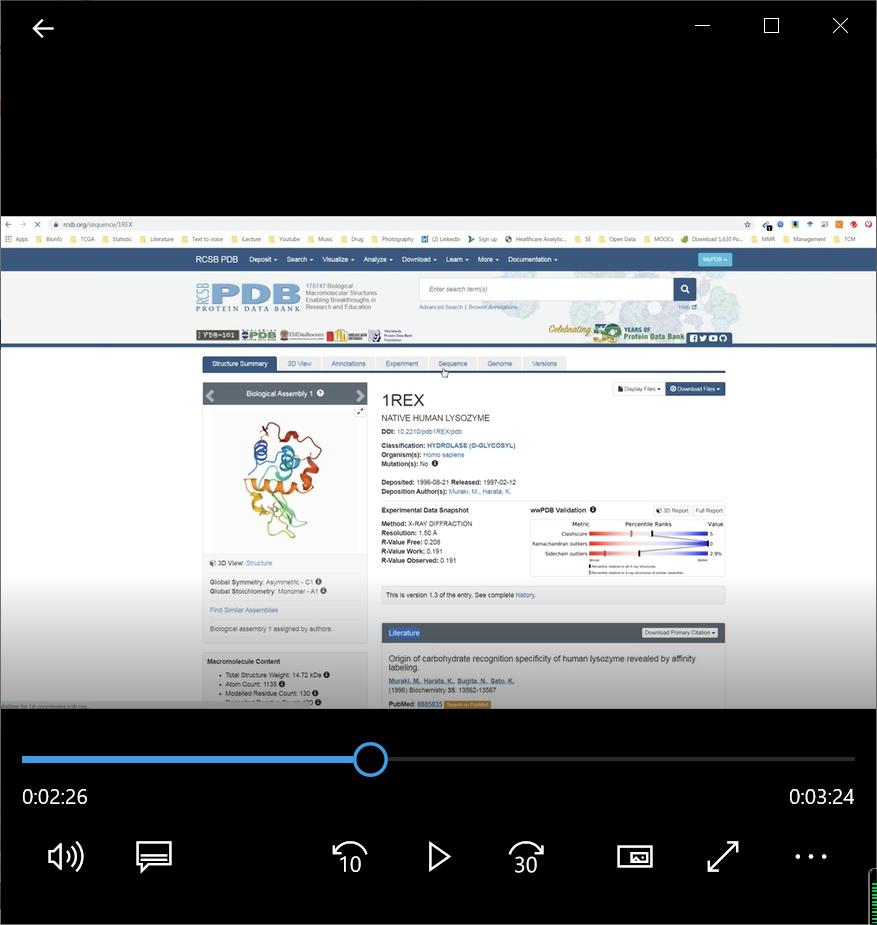The width and height of the screenshot is (877, 925).
Task: Open the subtitles and captions menu
Action: click(x=154, y=857)
